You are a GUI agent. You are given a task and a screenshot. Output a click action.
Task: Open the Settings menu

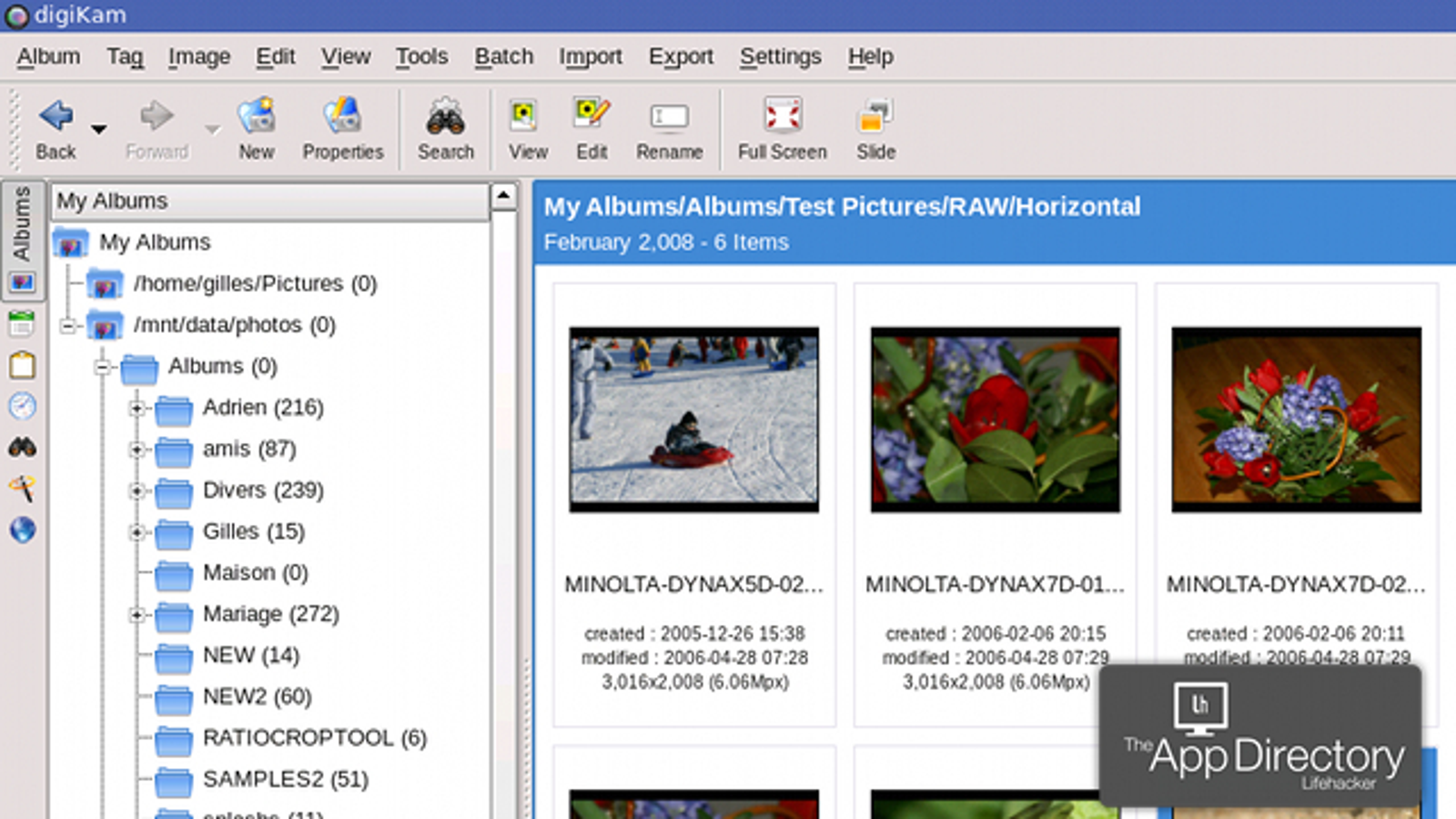780,56
